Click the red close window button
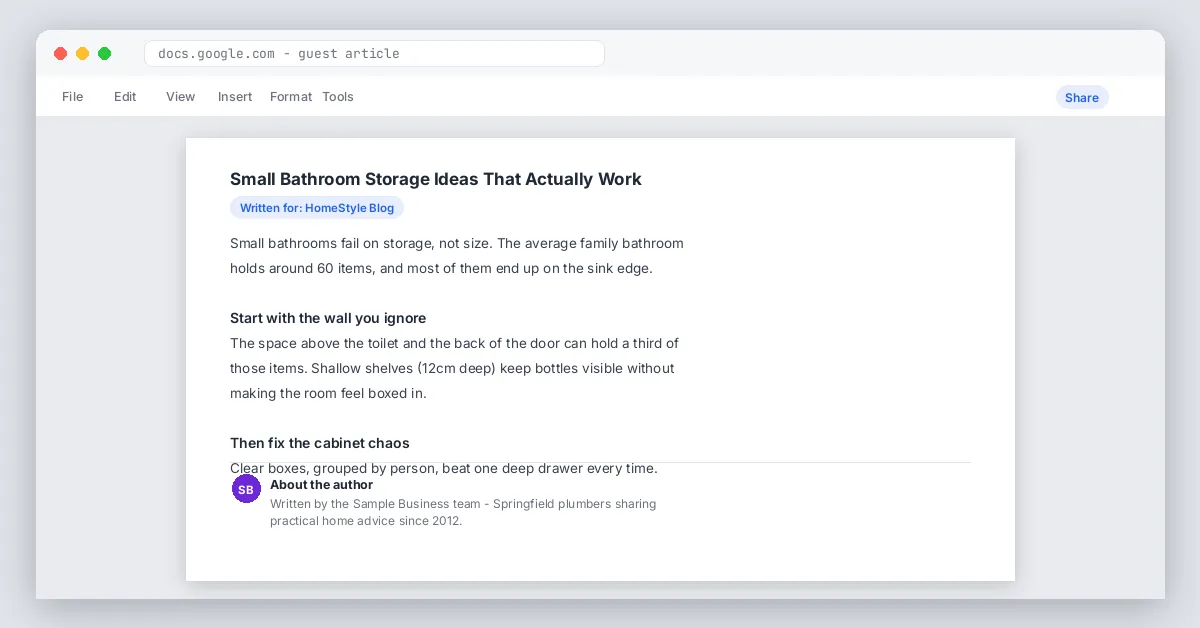 coord(60,54)
